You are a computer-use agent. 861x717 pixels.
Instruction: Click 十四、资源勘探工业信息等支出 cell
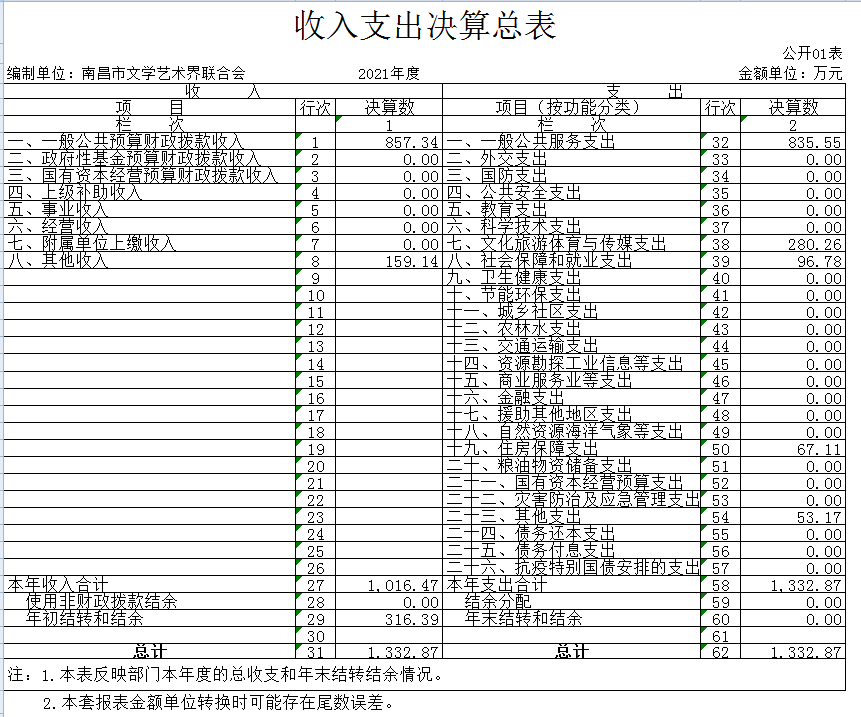(x=572, y=363)
